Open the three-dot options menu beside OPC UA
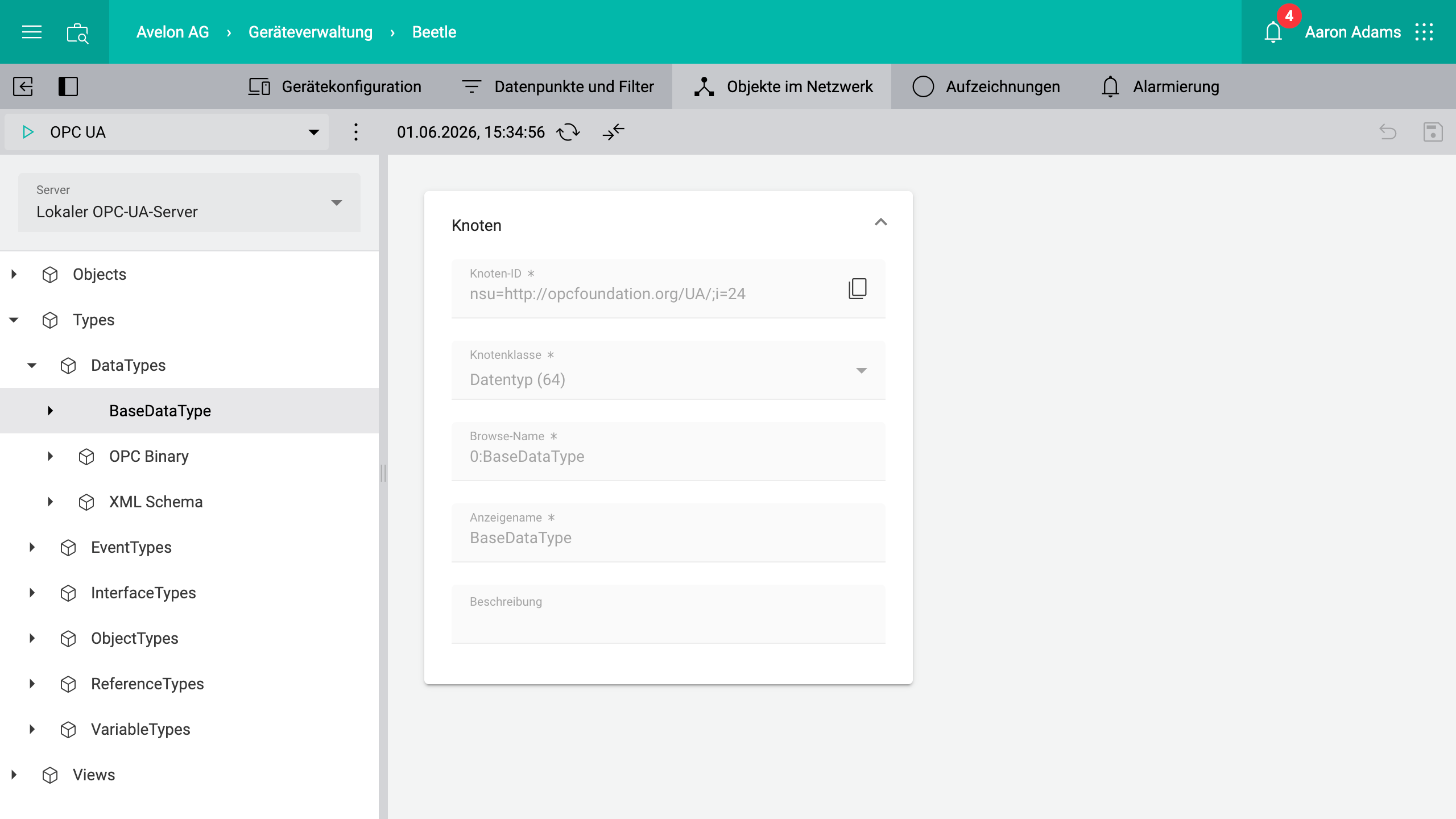Screen dimensions: 1456x819 tap(356, 132)
